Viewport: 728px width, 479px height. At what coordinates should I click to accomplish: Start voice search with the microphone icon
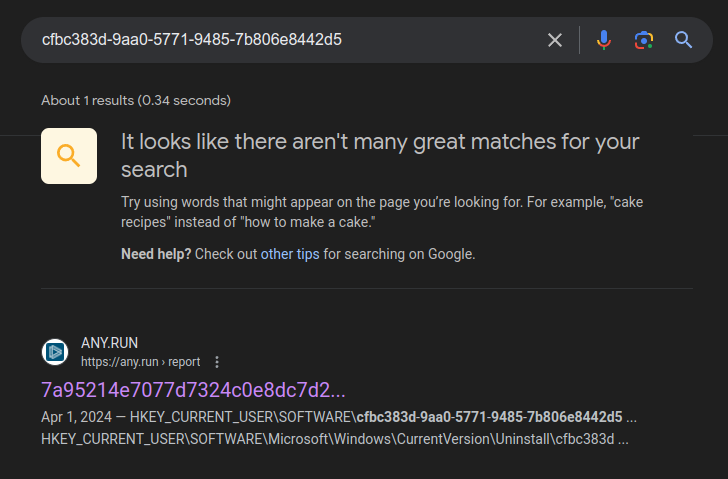(603, 40)
